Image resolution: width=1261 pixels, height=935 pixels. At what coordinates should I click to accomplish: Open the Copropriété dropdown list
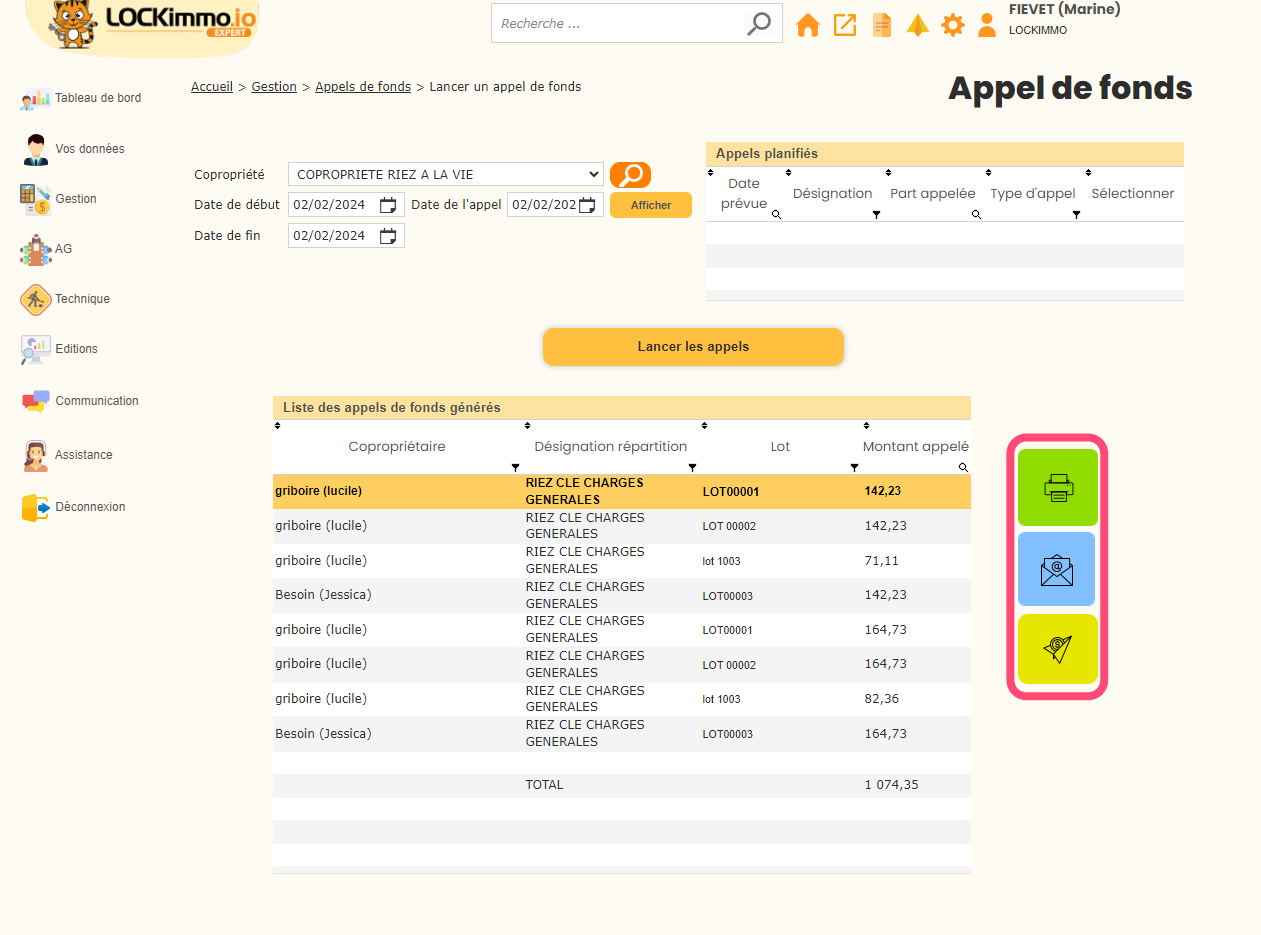(445, 175)
